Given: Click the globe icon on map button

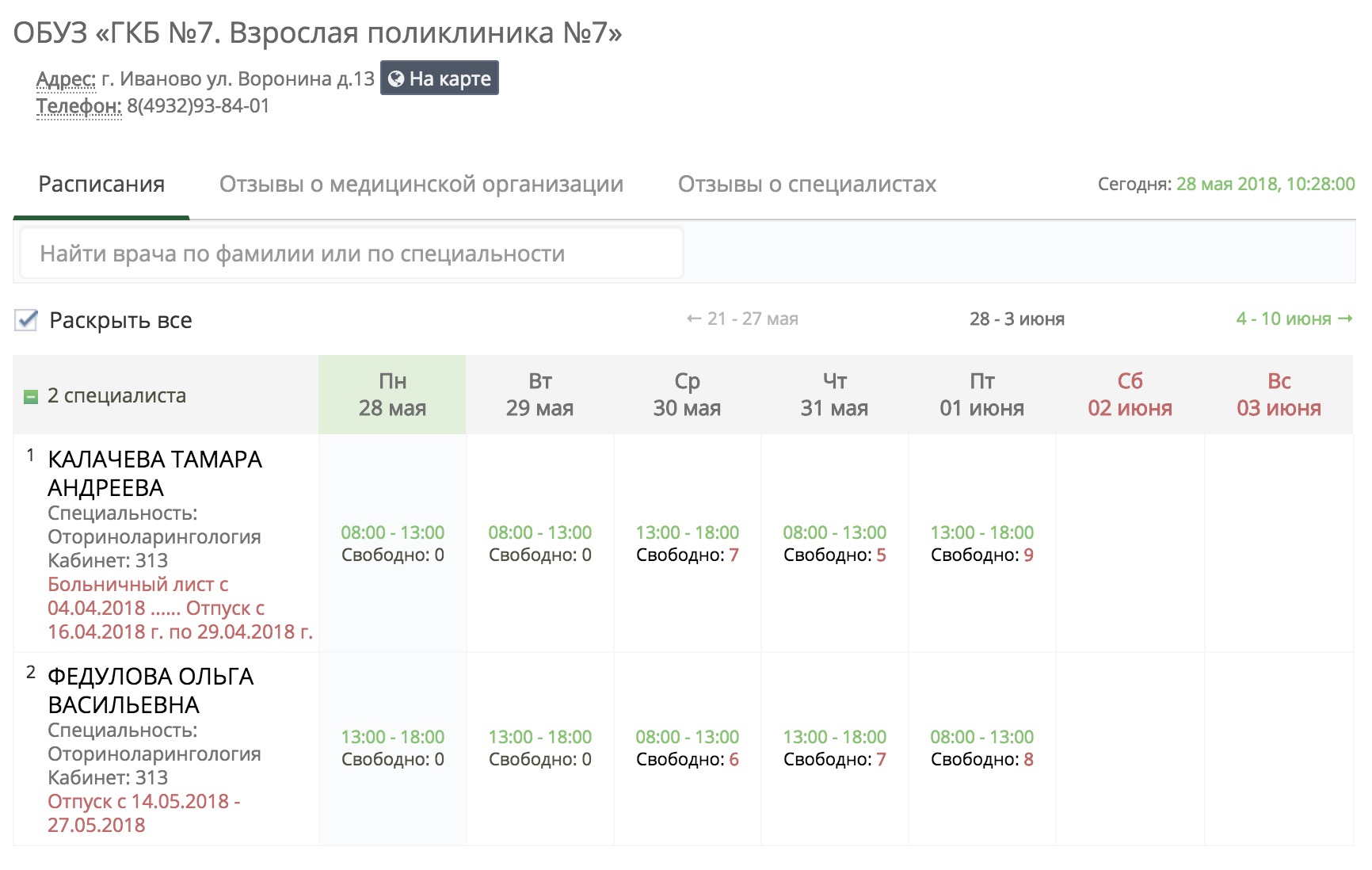Looking at the screenshot, I should pyautogui.click(x=396, y=78).
